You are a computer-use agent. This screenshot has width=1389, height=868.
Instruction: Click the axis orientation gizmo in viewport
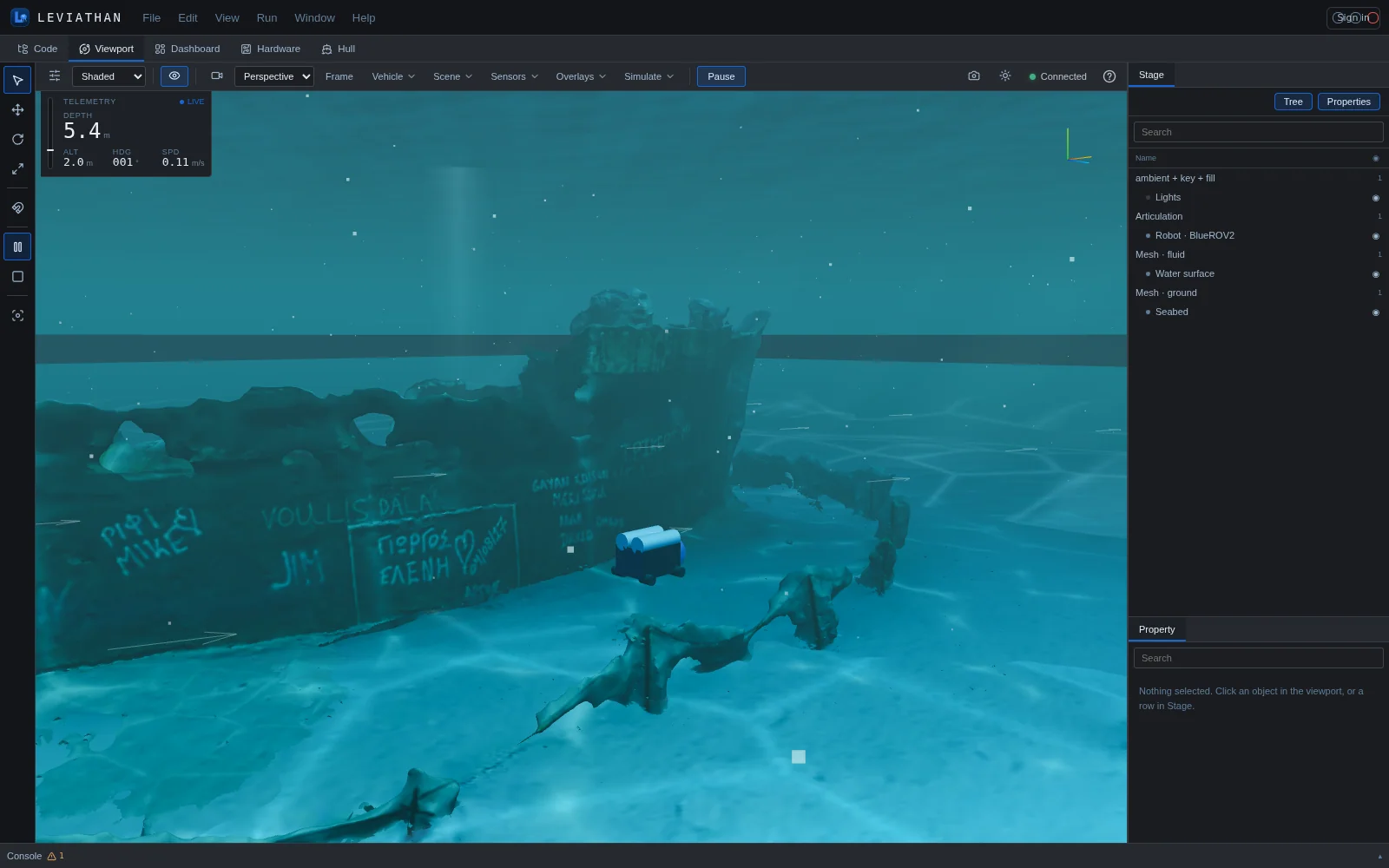pos(1077,146)
